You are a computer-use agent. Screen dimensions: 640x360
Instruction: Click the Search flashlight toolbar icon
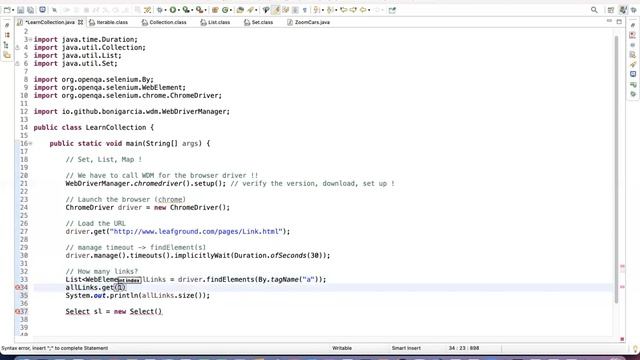tap(251, 10)
